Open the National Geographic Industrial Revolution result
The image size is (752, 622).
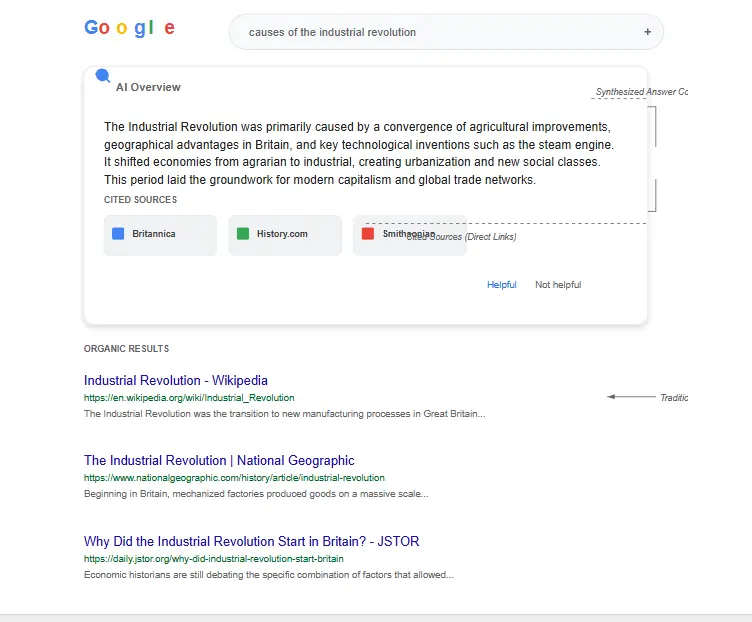click(219, 460)
